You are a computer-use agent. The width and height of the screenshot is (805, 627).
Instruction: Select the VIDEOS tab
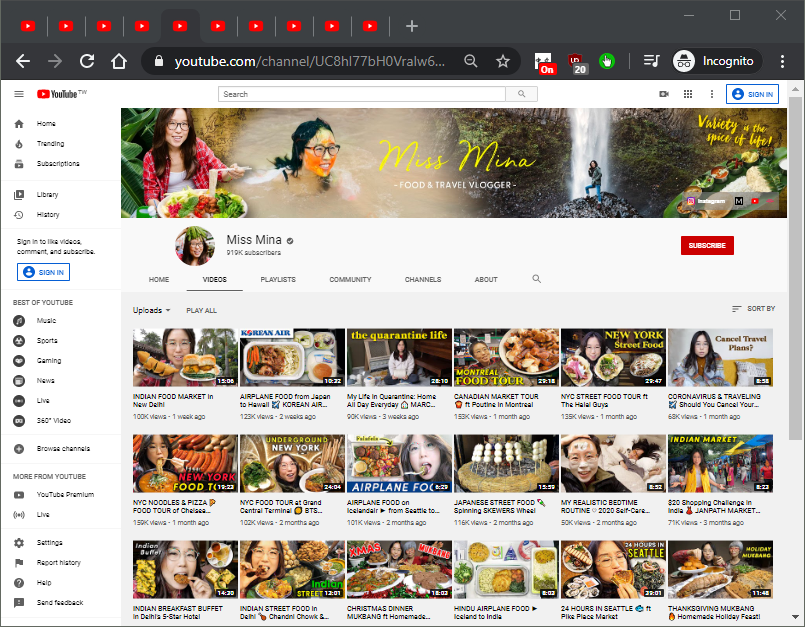[215, 280]
